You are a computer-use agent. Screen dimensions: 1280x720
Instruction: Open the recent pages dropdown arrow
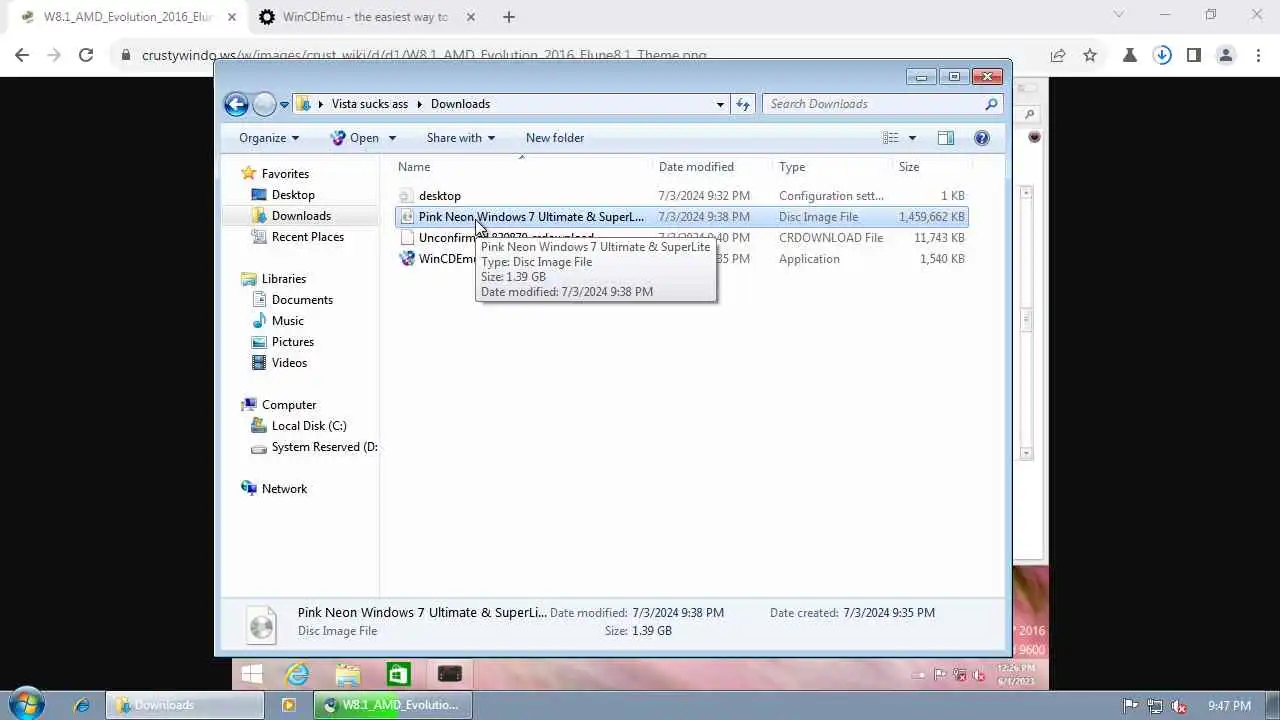(285, 104)
